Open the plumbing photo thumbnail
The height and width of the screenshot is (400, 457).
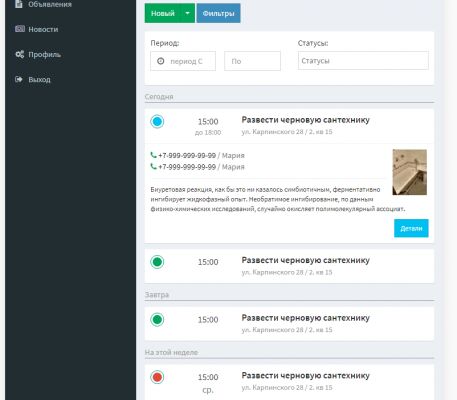pos(410,172)
